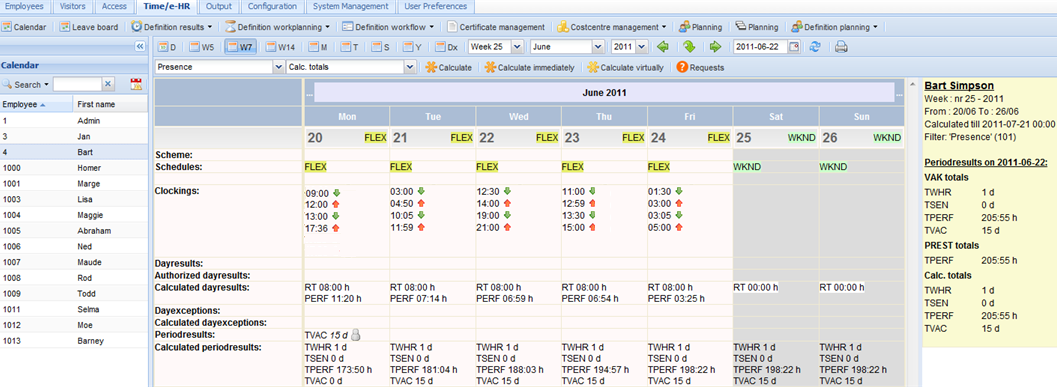Open the Output tab

click(219, 6)
